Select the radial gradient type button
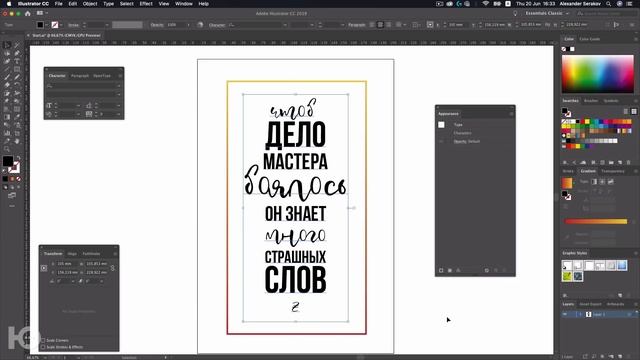The width and height of the screenshot is (640, 360). 602,182
